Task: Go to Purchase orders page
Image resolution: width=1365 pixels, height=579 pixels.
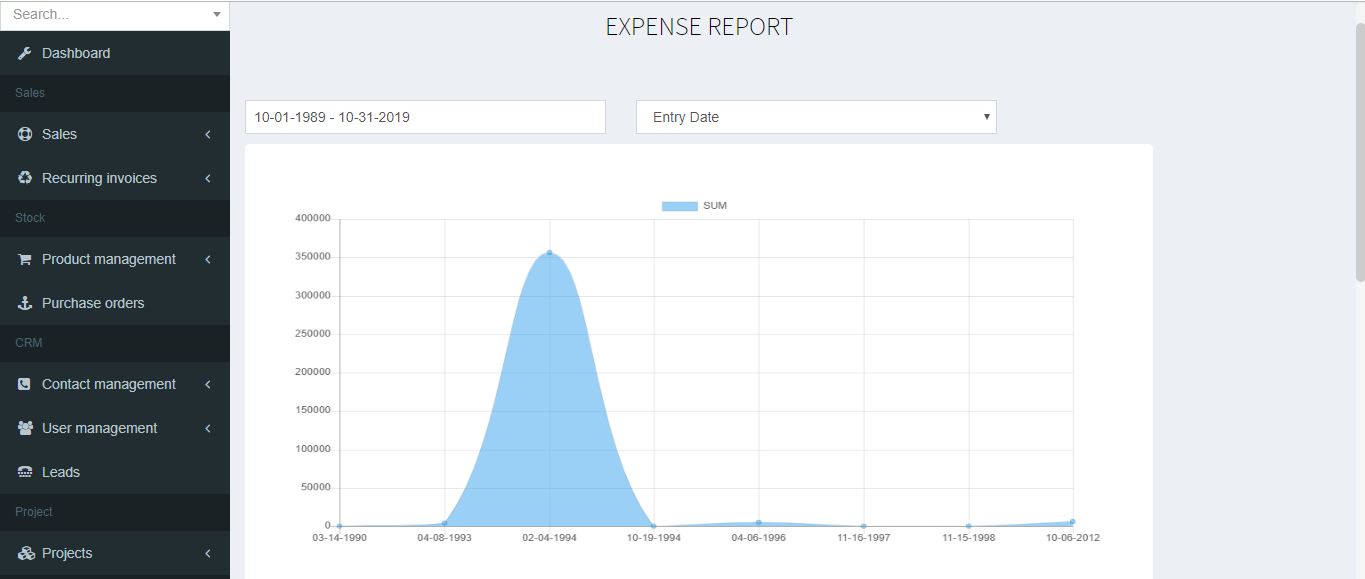Action: point(93,303)
